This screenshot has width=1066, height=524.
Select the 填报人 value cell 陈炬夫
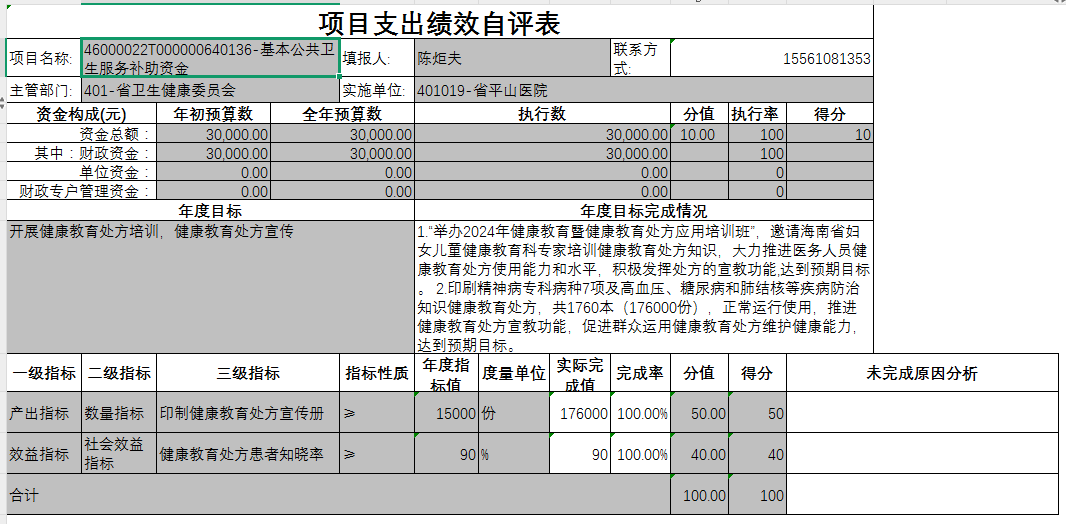click(x=512, y=59)
